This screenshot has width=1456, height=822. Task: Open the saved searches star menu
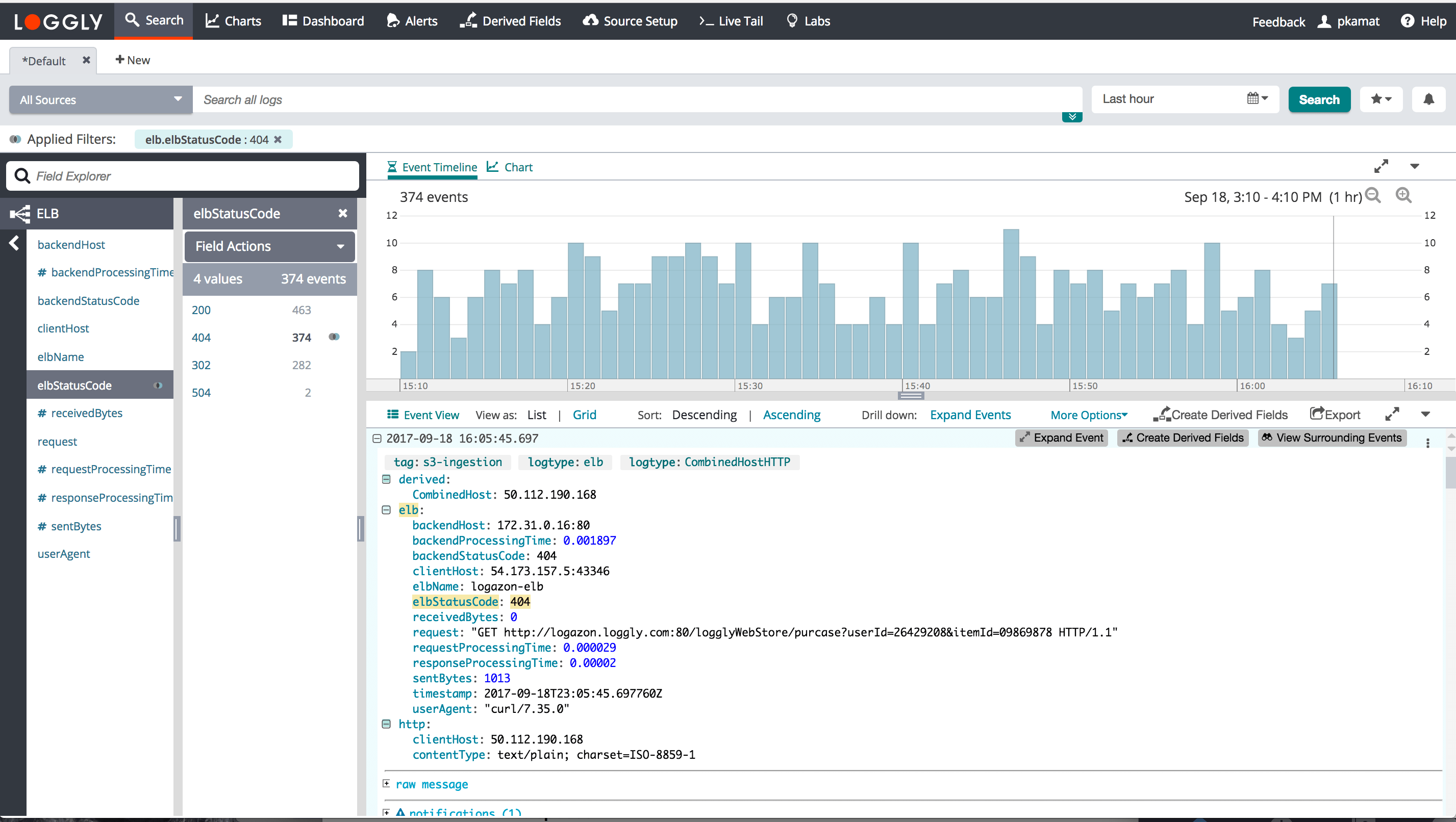pyautogui.click(x=1380, y=99)
